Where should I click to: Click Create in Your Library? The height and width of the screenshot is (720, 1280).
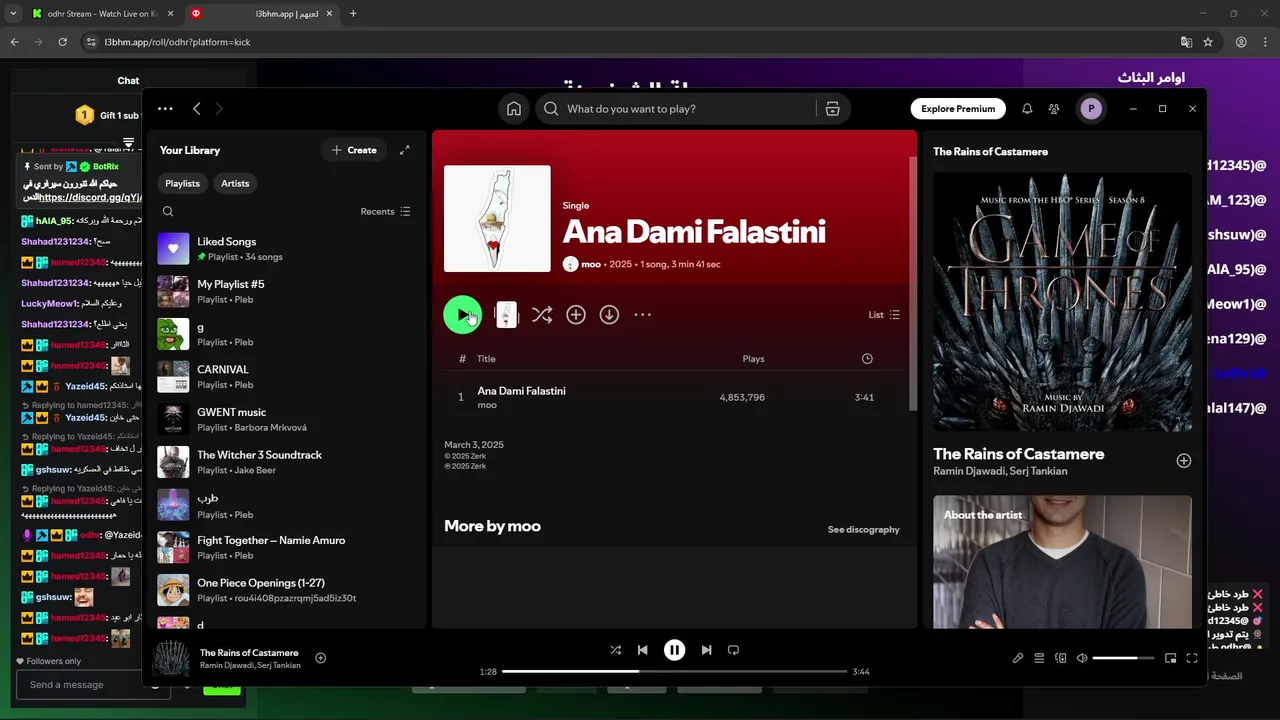click(x=354, y=150)
